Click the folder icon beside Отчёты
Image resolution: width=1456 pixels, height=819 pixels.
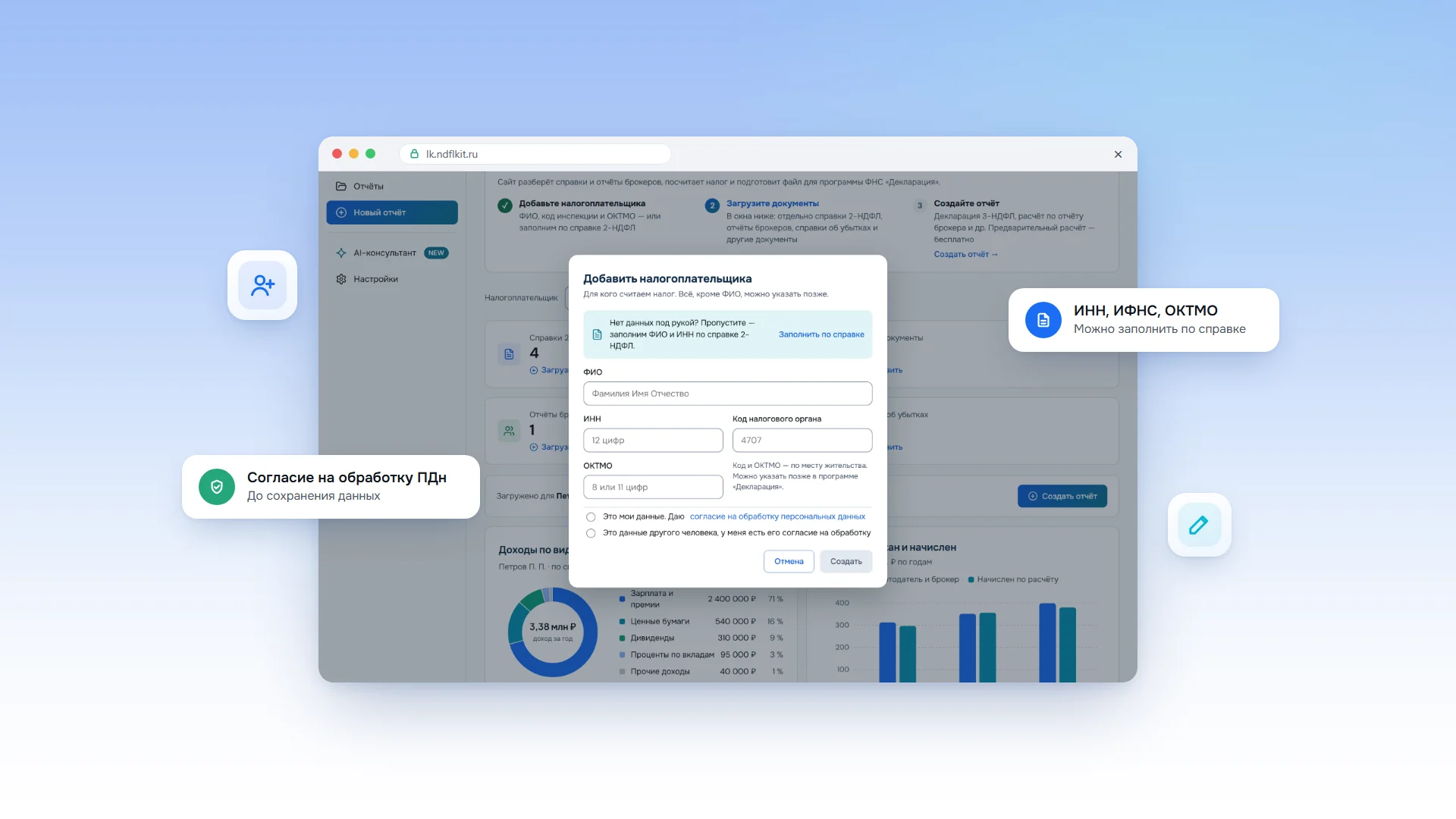341,187
